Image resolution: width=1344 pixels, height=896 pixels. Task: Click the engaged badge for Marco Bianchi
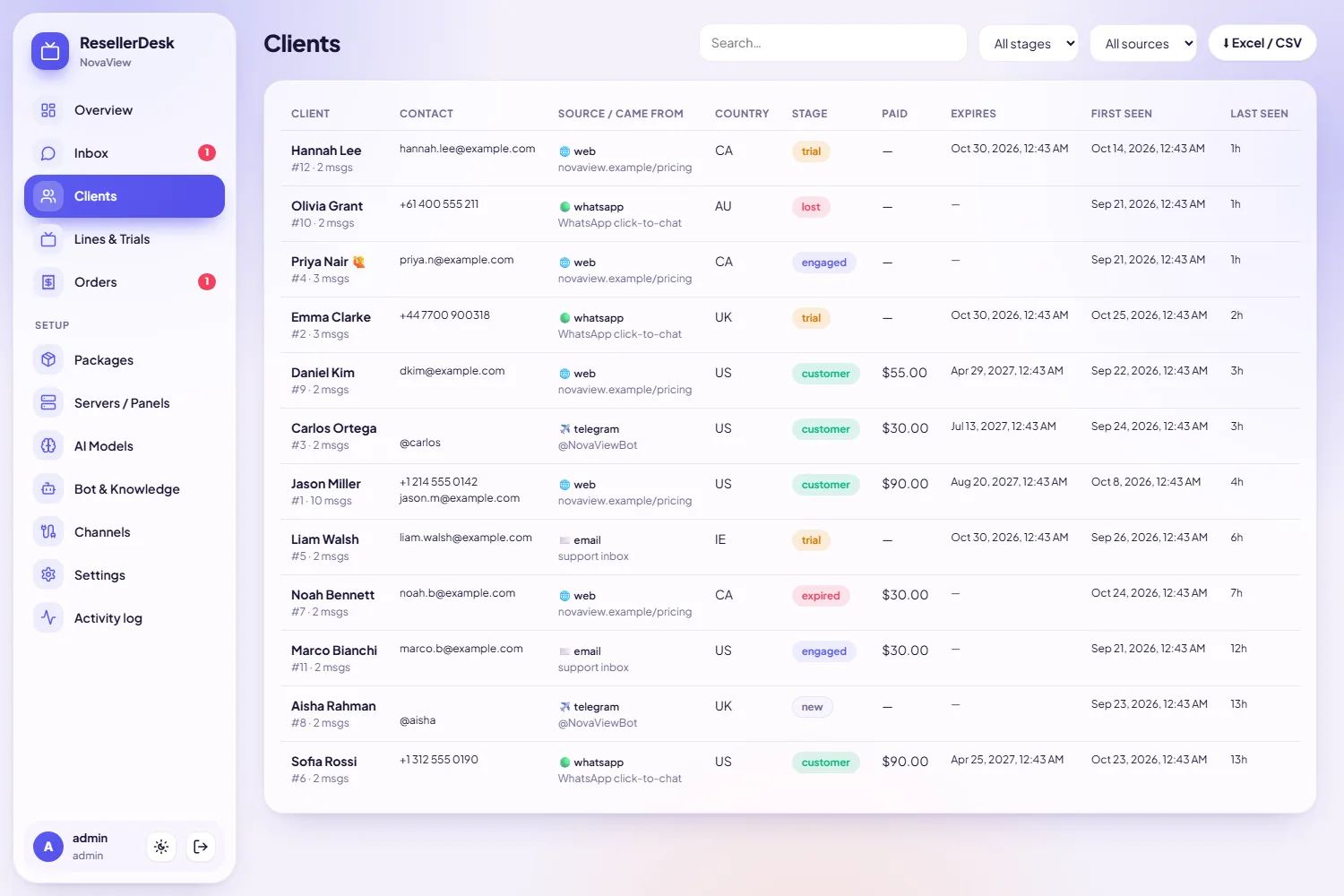click(x=824, y=651)
